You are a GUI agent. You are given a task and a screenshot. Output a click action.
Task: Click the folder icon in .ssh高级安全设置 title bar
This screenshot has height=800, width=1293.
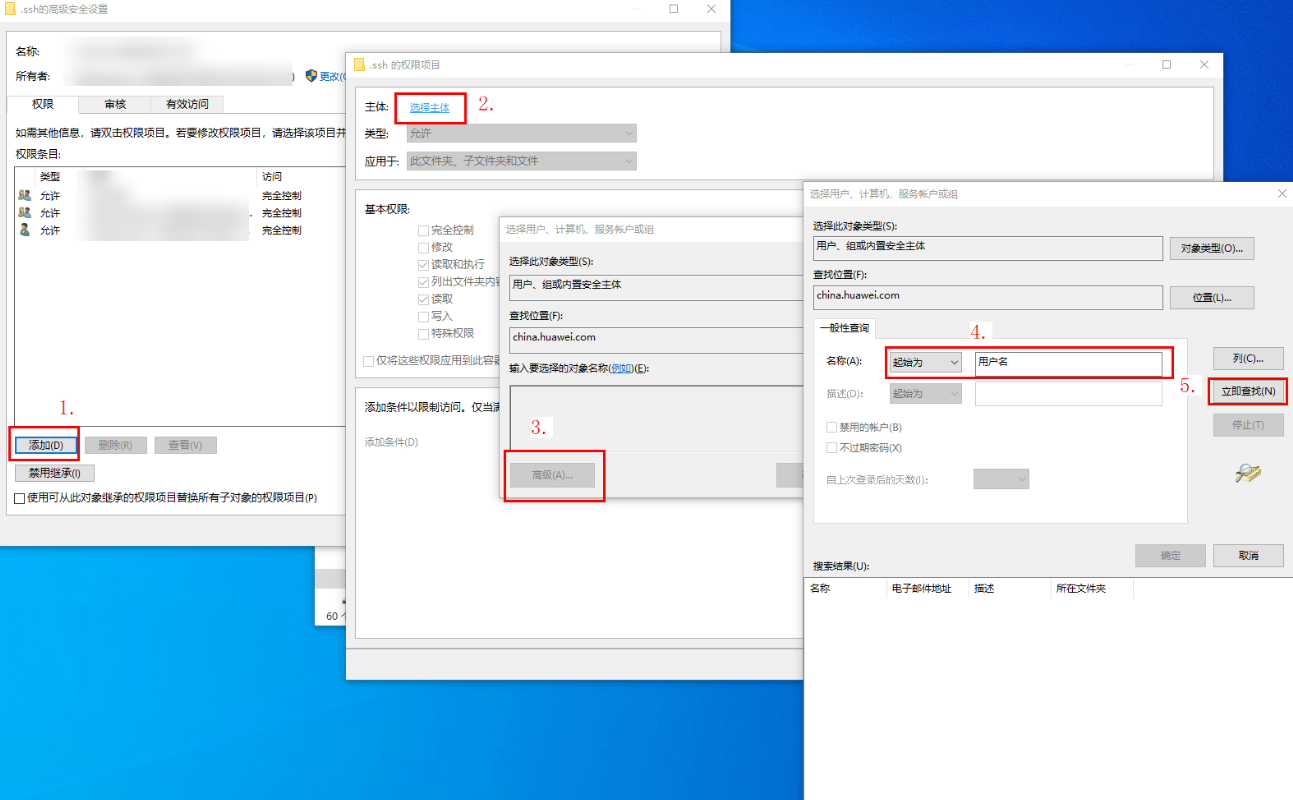click(10, 9)
